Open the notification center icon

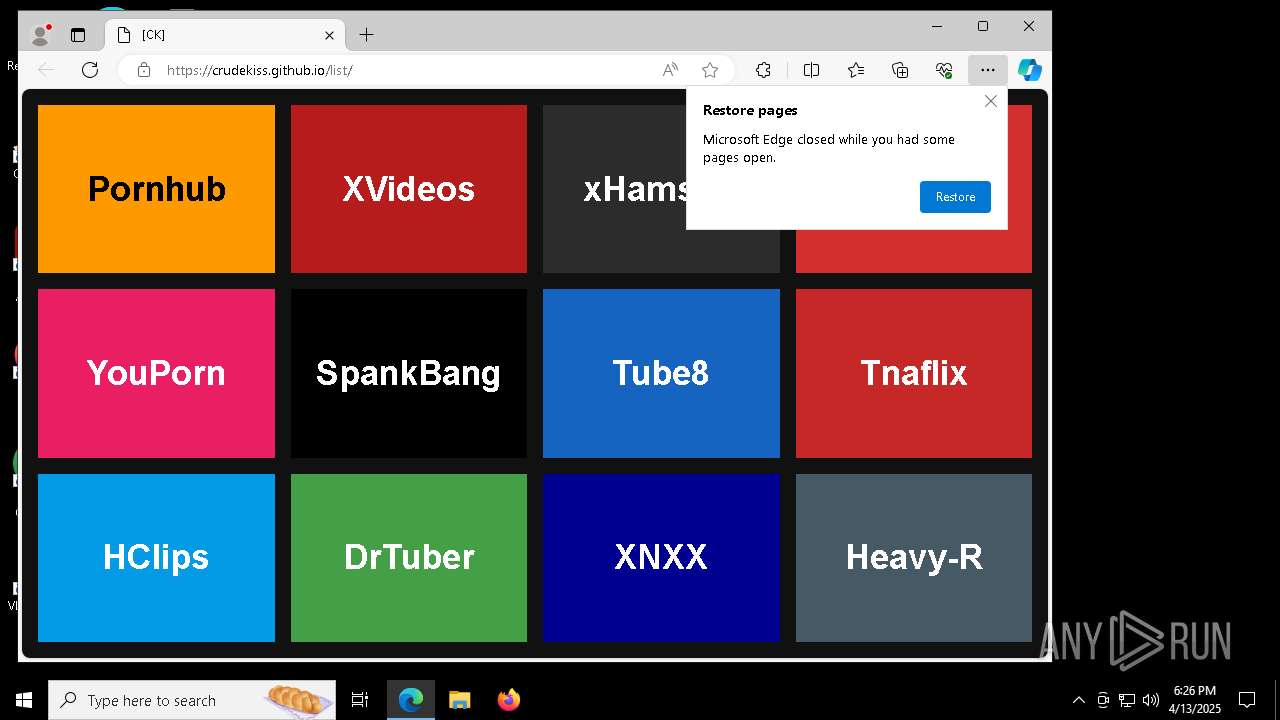pyautogui.click(x=1247, y=700)
